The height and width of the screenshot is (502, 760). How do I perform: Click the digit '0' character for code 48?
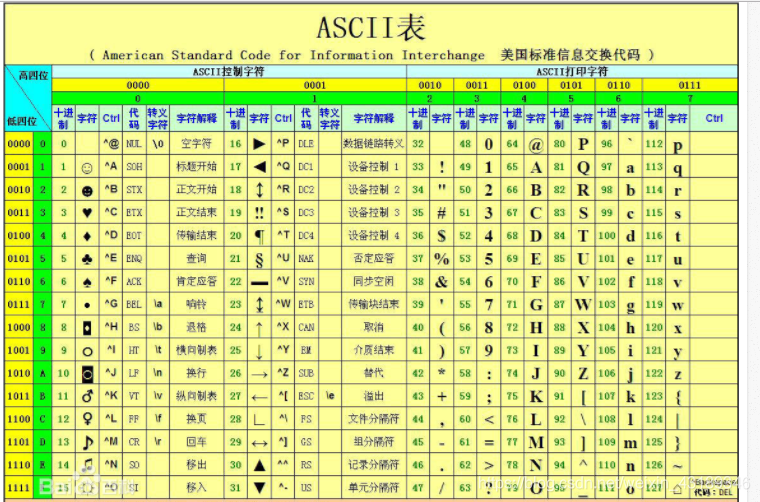(489, 144)
